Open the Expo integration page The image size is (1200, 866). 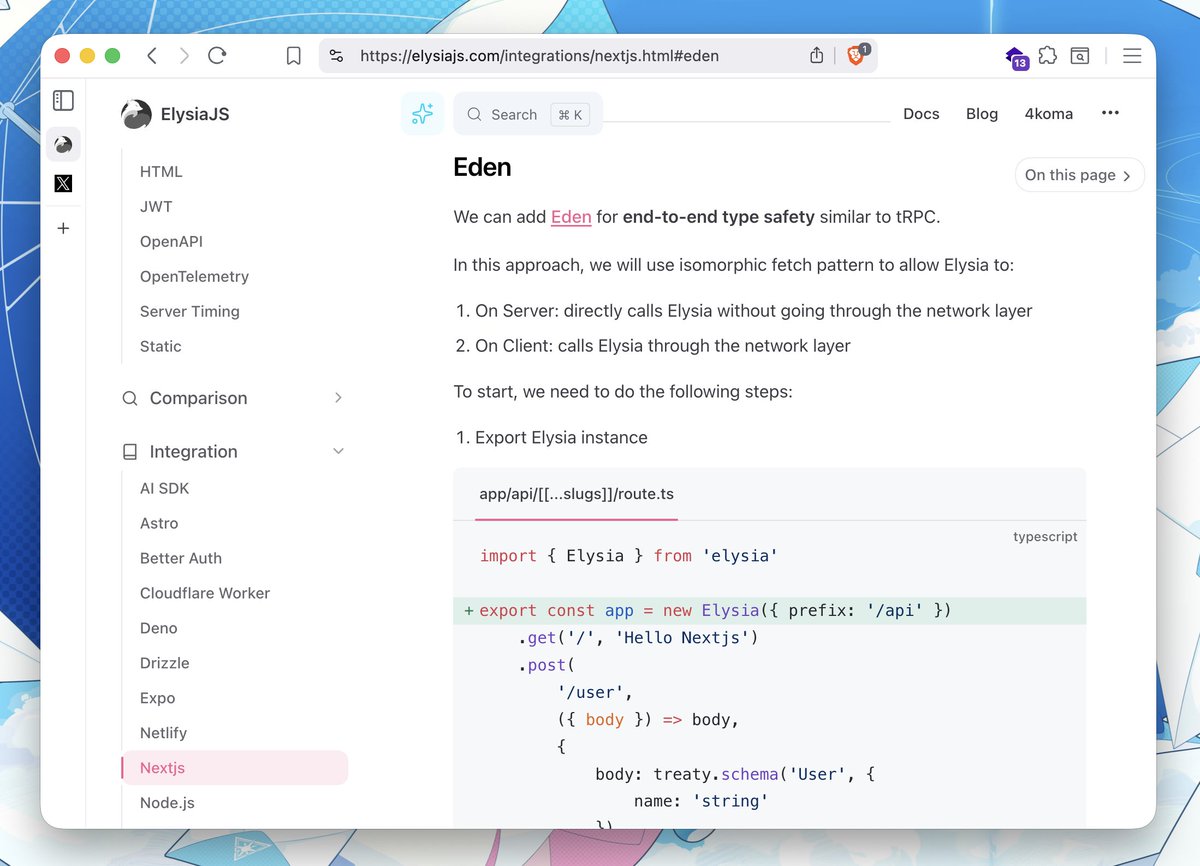(x=158, y=699)
